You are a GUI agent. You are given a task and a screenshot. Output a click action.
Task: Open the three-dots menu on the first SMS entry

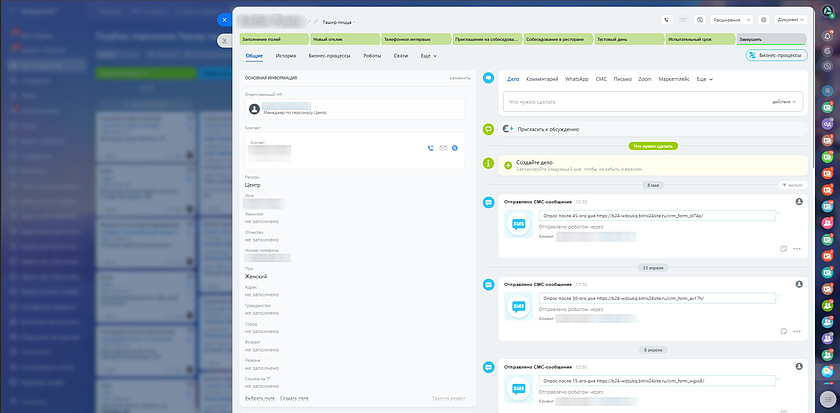[797, 249]
